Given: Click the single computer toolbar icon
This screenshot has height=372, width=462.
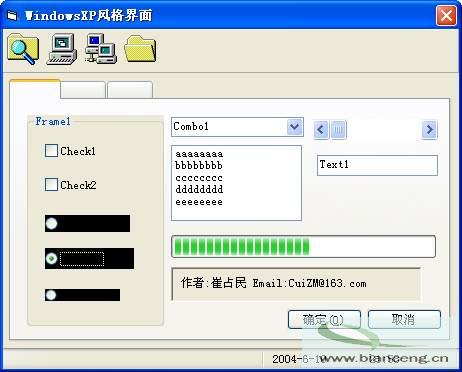Looking at the screenshot, I should pos(62,49).
